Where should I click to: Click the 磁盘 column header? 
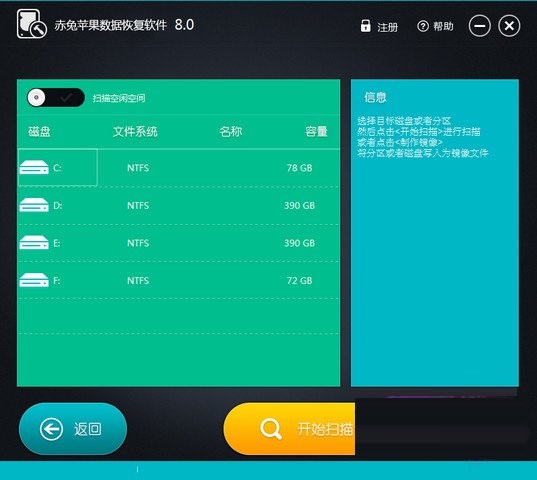point(39,131)
